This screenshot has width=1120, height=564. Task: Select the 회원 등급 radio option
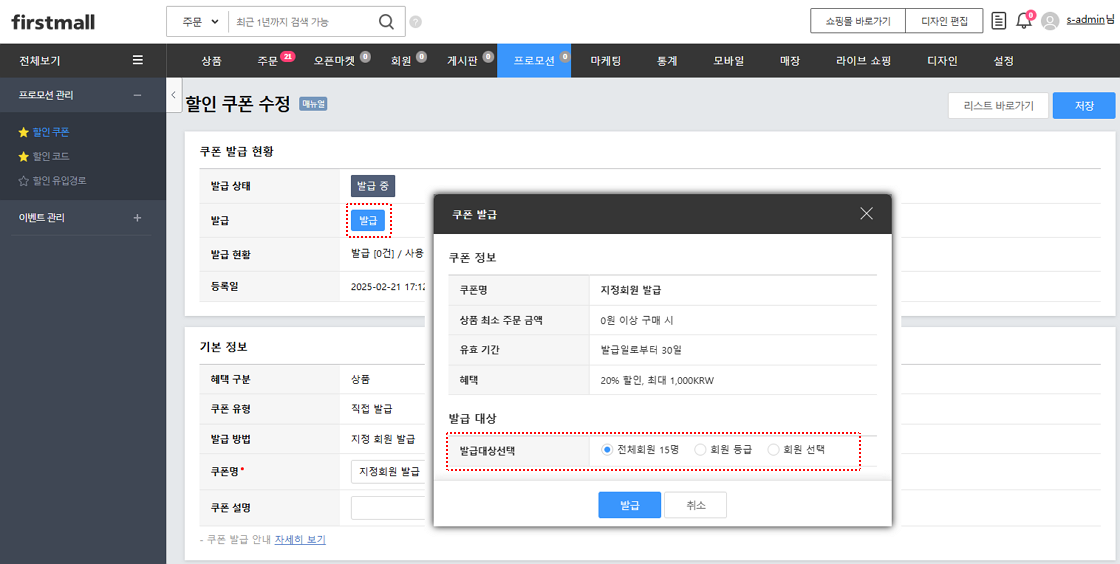click(x=700, y=450)
